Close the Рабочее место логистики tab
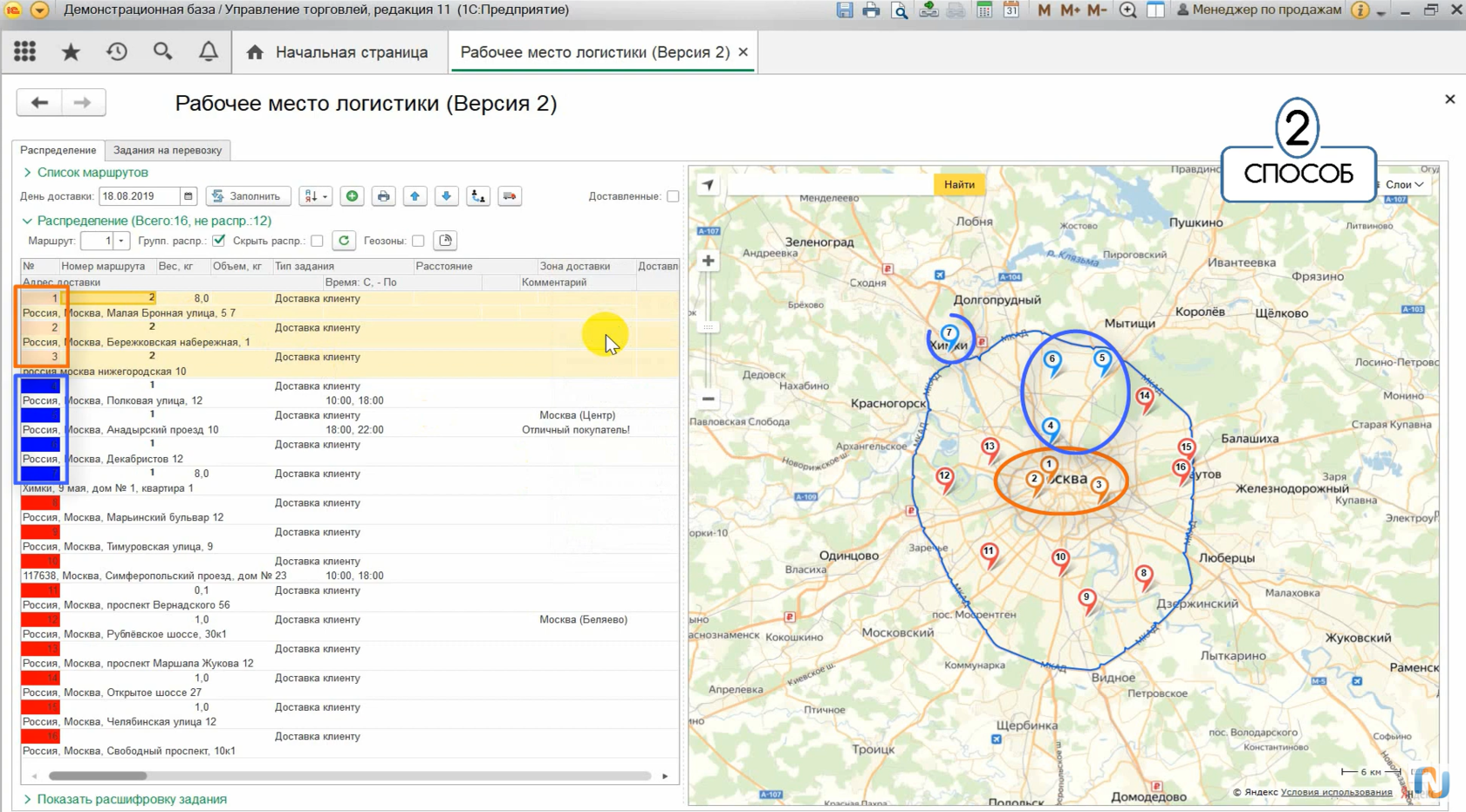The width and height of the screenshot is (1466, 812). (x=743, y=52)
